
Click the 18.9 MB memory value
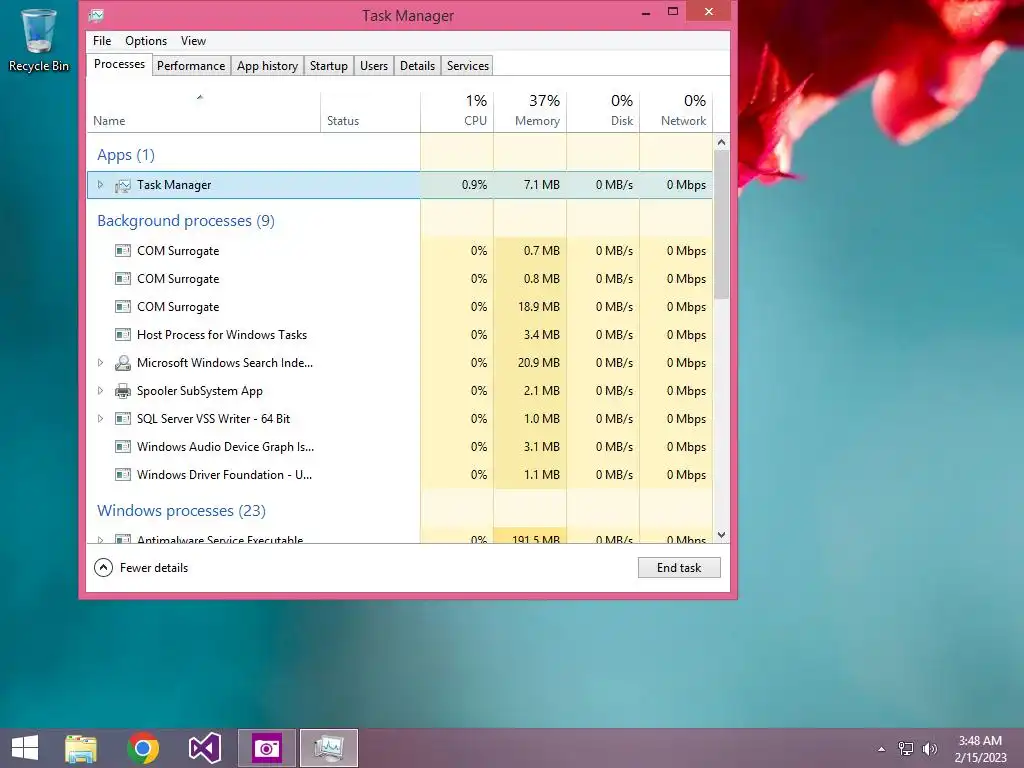539,307
